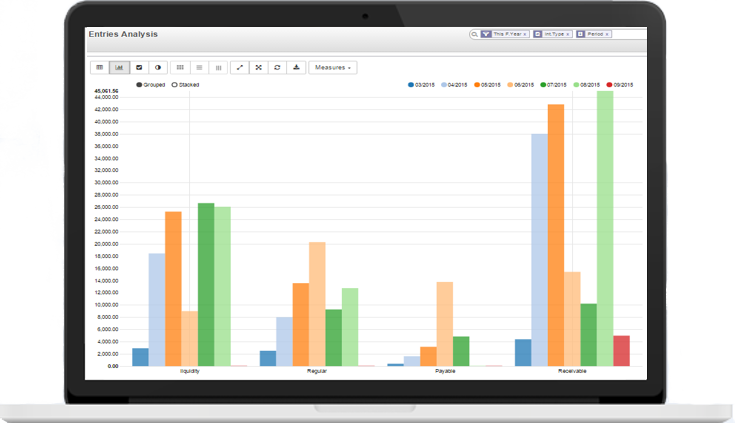
Task: Click the orange 05/2015 legend color dot
Action: click(477, 85)
